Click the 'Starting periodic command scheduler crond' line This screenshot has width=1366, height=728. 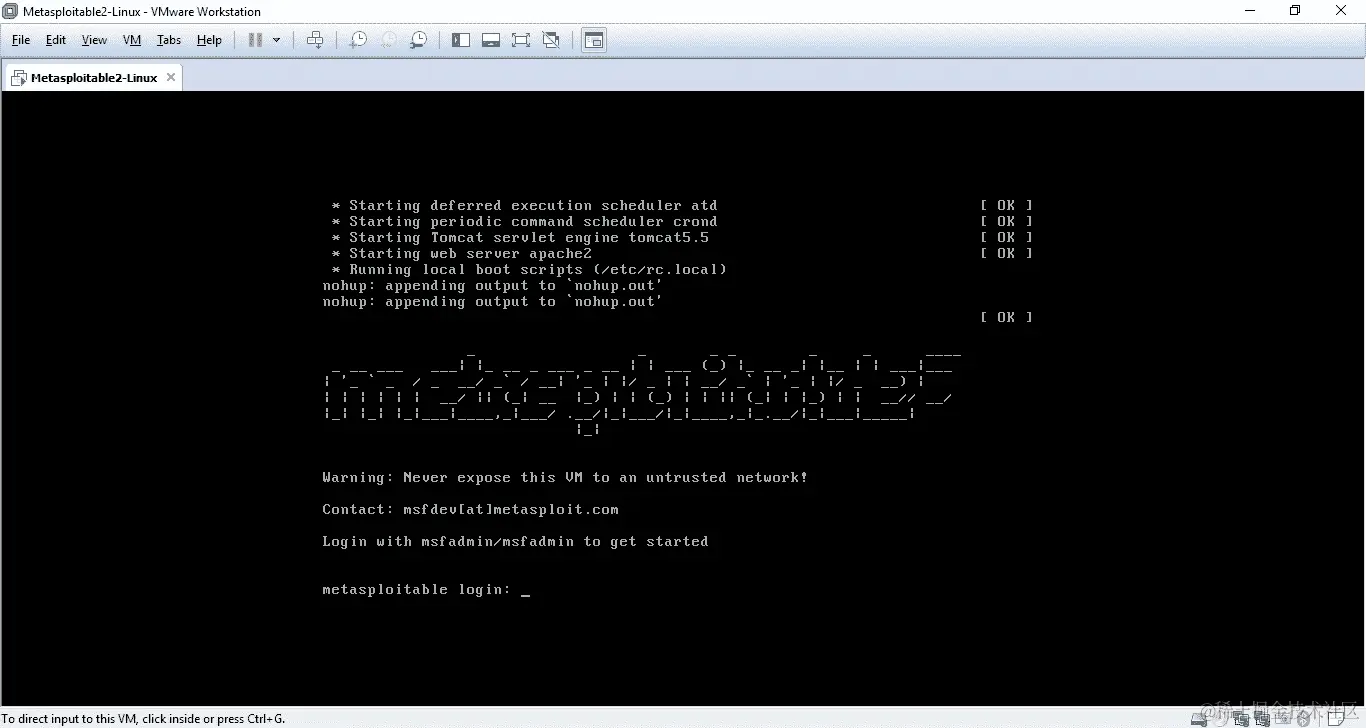525,222
